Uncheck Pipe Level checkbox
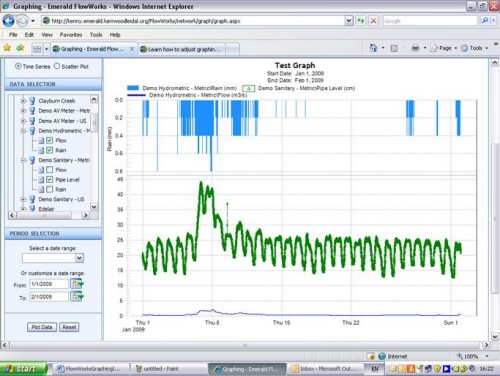The width and height of the screenshot is (500, 376). point(49,180)
